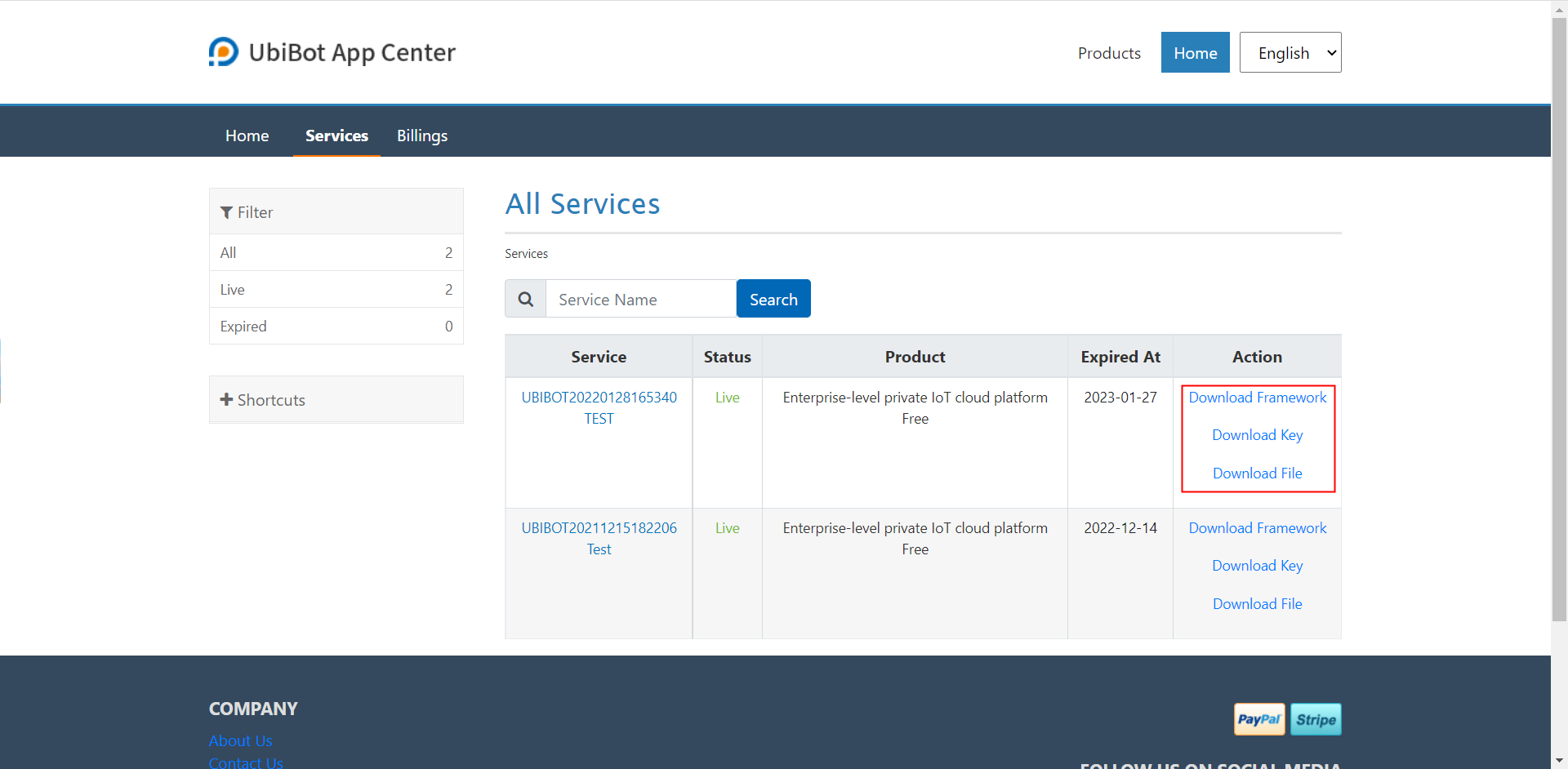Click the Search button
1568x769 pixels.
coord(773,299)
